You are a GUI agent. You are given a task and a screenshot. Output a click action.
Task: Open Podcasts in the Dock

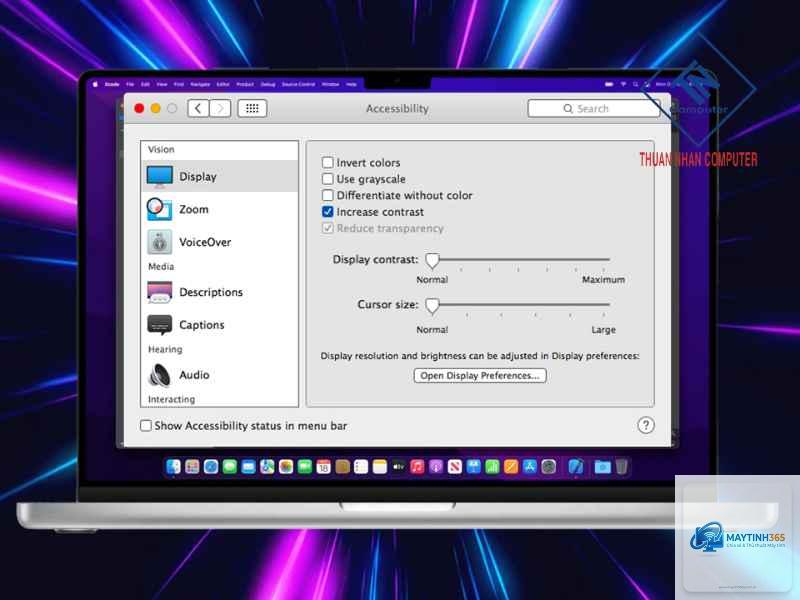tap(436, 466)
